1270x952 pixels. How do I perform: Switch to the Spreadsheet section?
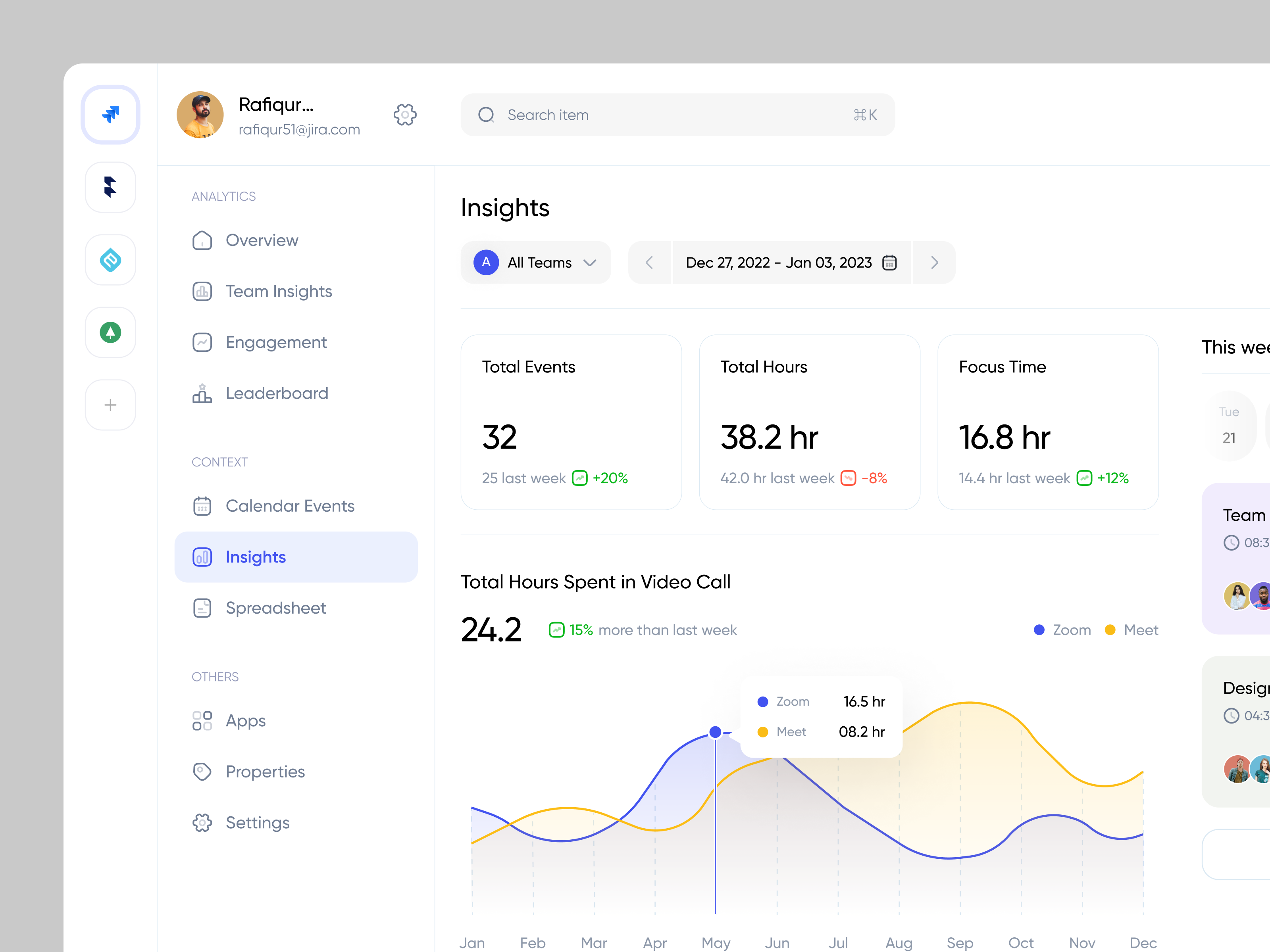tap(275, 608)
